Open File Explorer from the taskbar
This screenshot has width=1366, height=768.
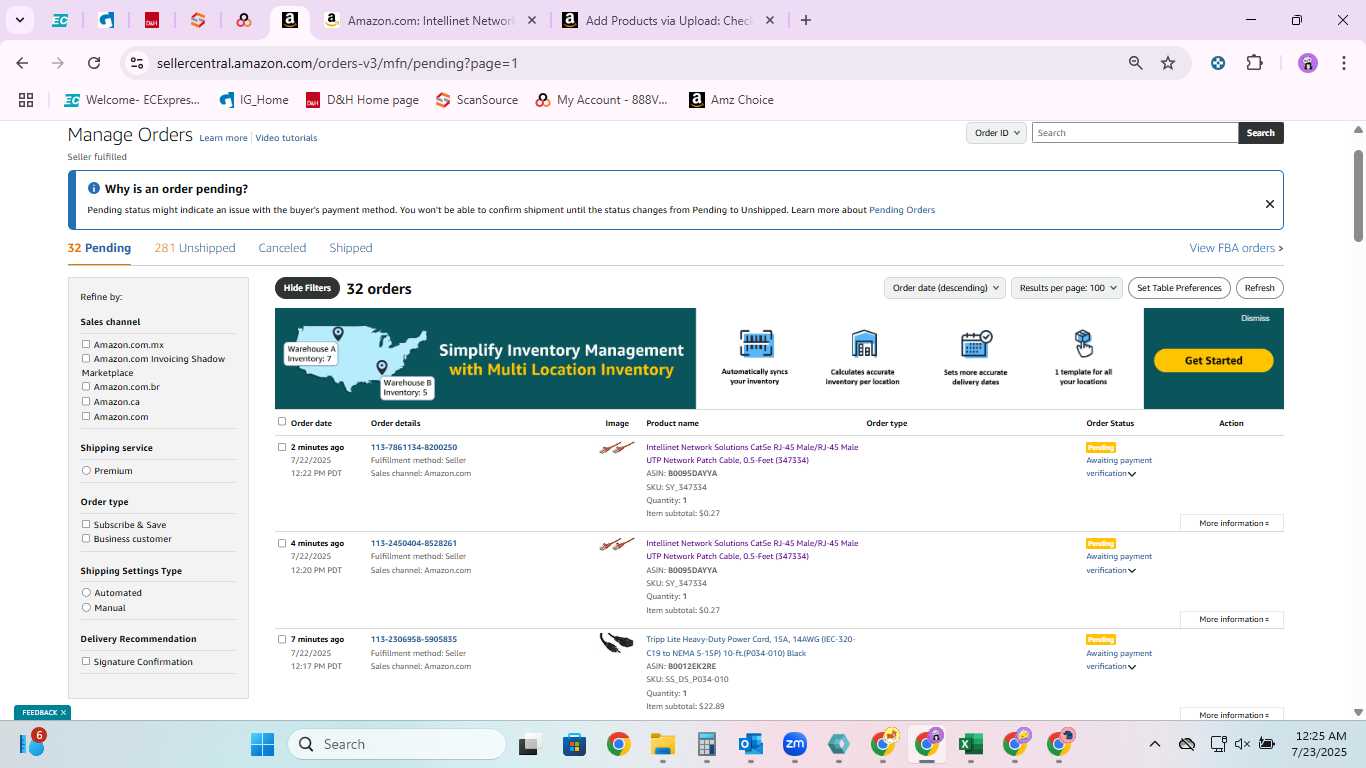663,744
